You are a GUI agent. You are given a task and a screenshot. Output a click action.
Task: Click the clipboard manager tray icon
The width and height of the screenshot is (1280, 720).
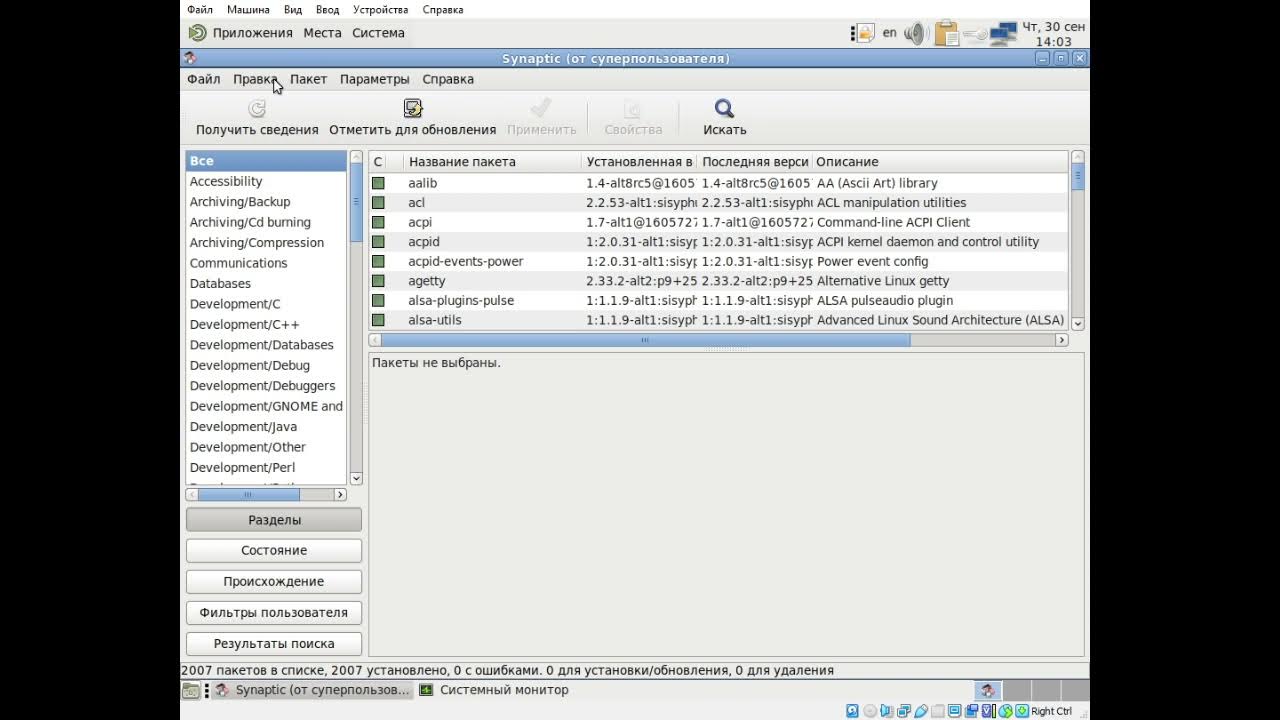946,33
